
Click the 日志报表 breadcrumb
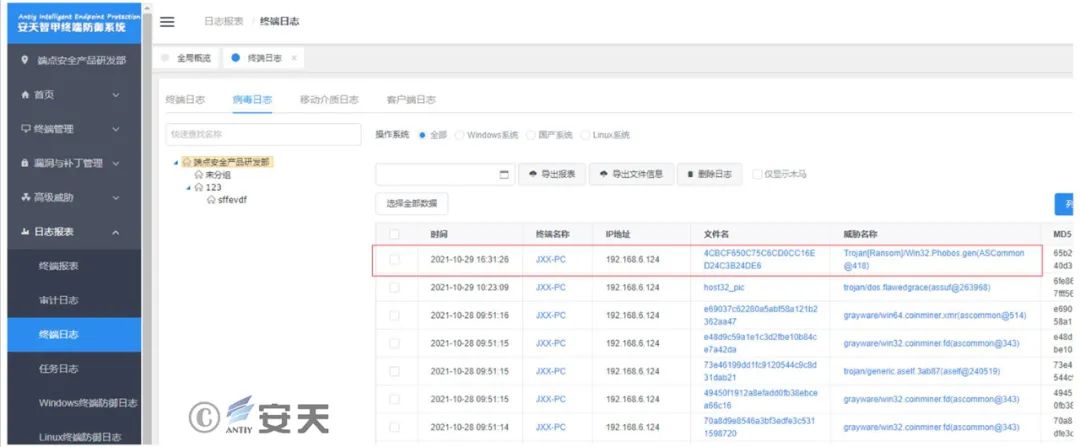[224, 21]
